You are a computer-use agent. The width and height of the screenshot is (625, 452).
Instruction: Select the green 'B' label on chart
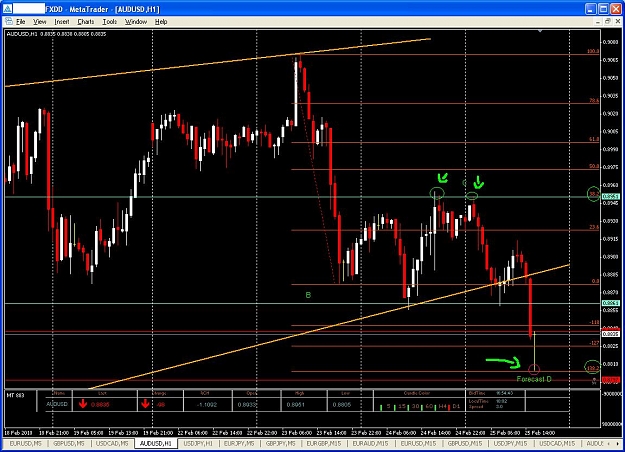tap(308, 295)
